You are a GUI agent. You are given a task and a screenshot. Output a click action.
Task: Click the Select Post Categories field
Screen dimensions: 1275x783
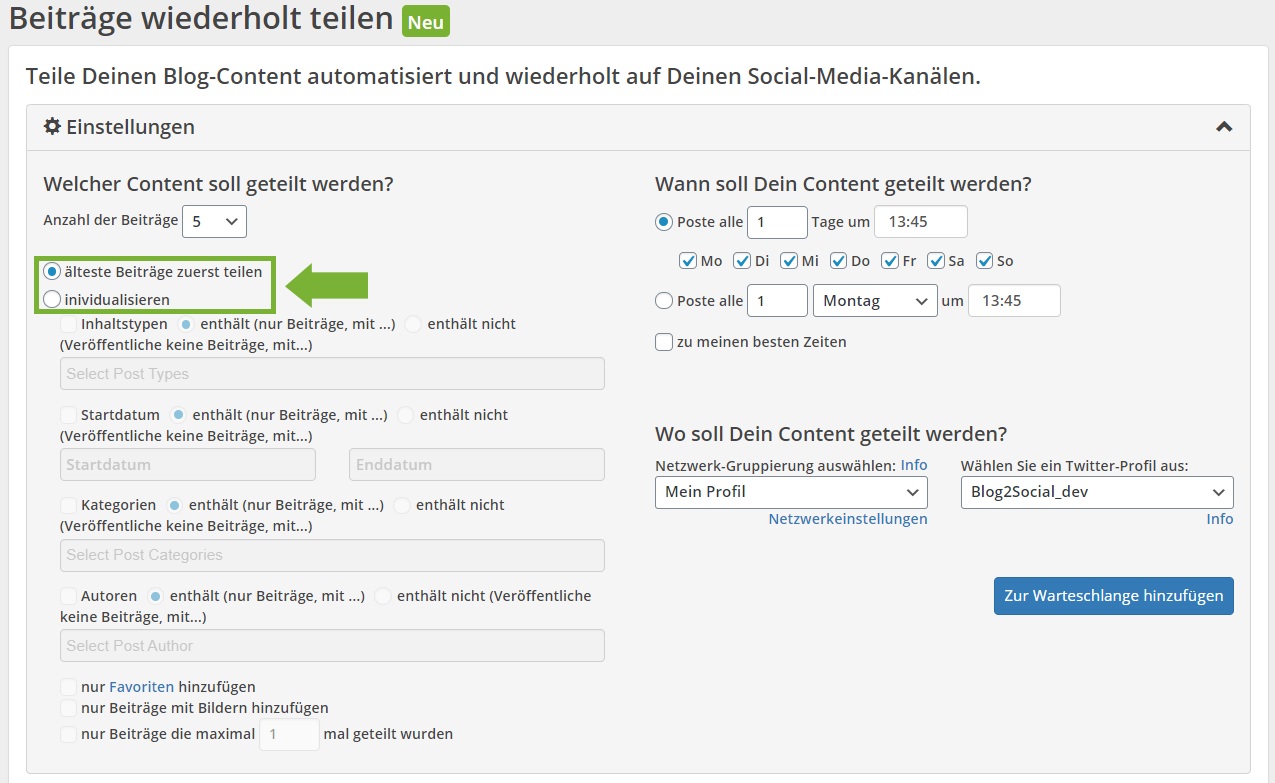coord(332,555)
